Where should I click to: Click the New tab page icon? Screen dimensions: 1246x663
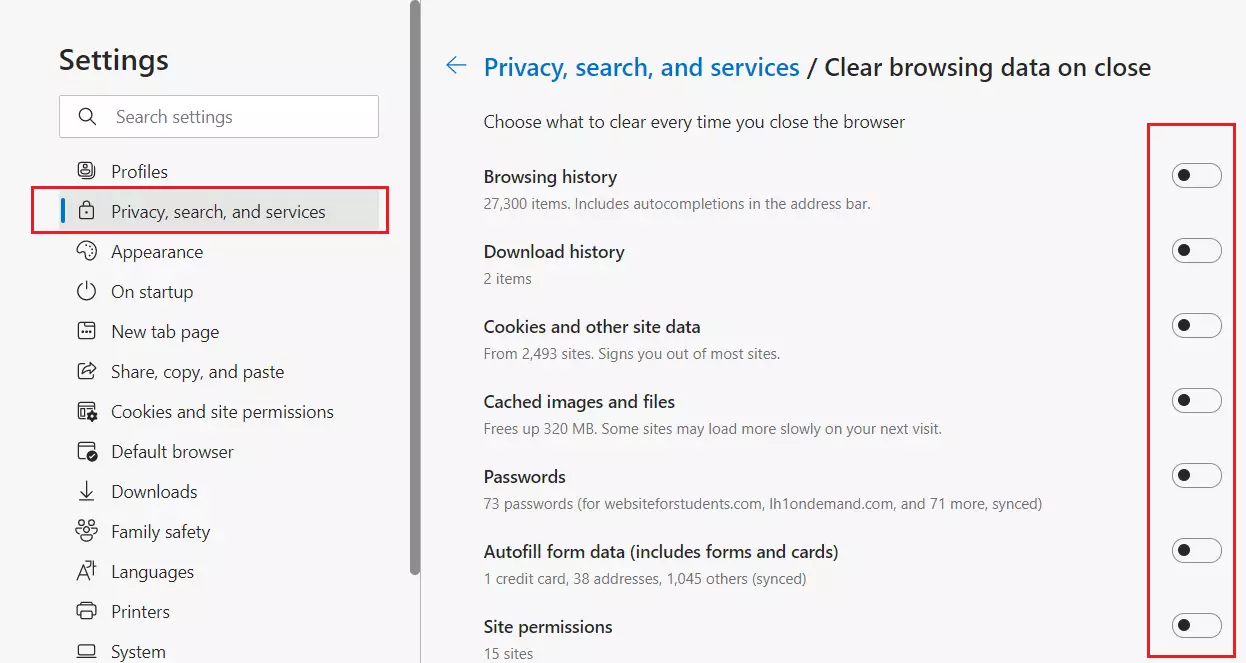click(x=87, y=331)
